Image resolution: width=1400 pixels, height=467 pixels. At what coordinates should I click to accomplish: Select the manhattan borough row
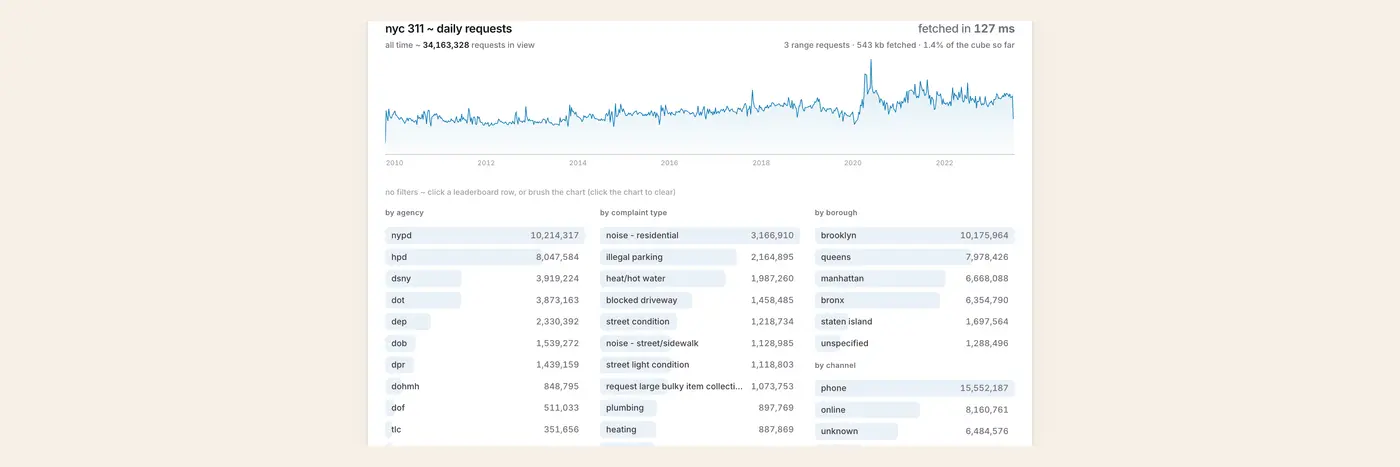click(915, 279)
